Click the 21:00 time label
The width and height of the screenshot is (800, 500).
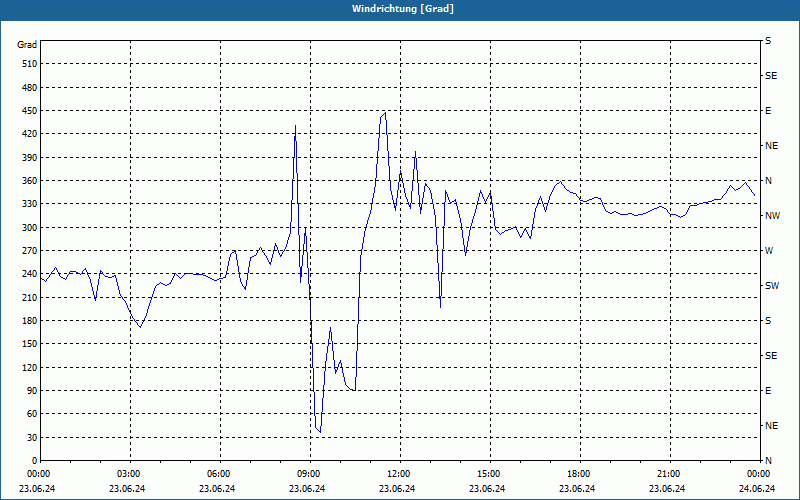click(x=668, y=474)
